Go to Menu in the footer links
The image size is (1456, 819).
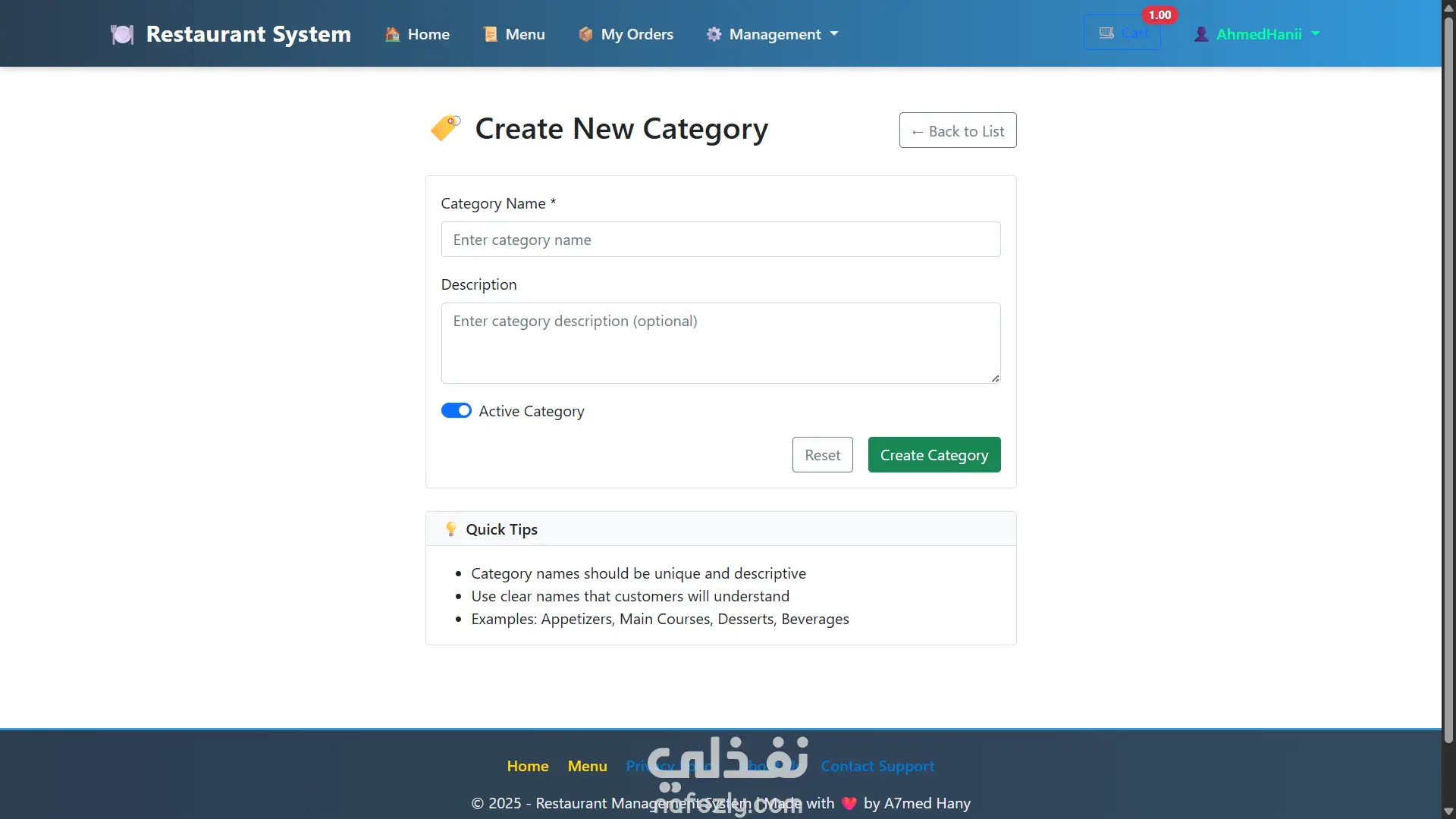[x=587, y=766]
